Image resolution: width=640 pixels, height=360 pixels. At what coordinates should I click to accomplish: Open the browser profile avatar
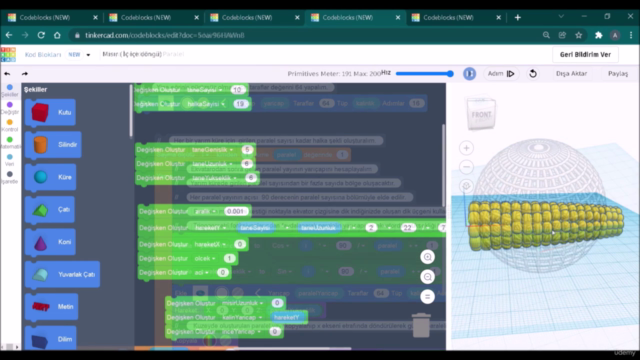(x=615, y=35)
